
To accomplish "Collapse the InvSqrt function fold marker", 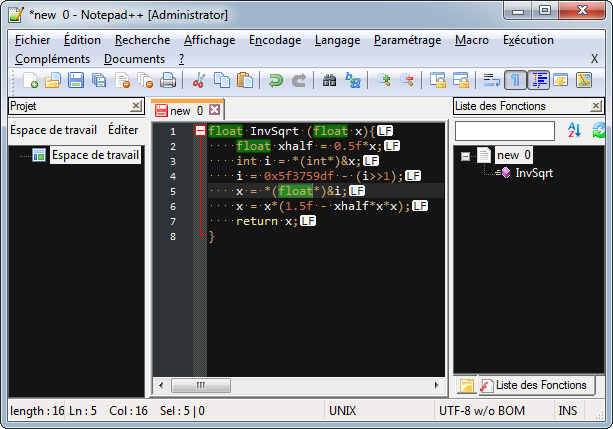I will (200, 131).
